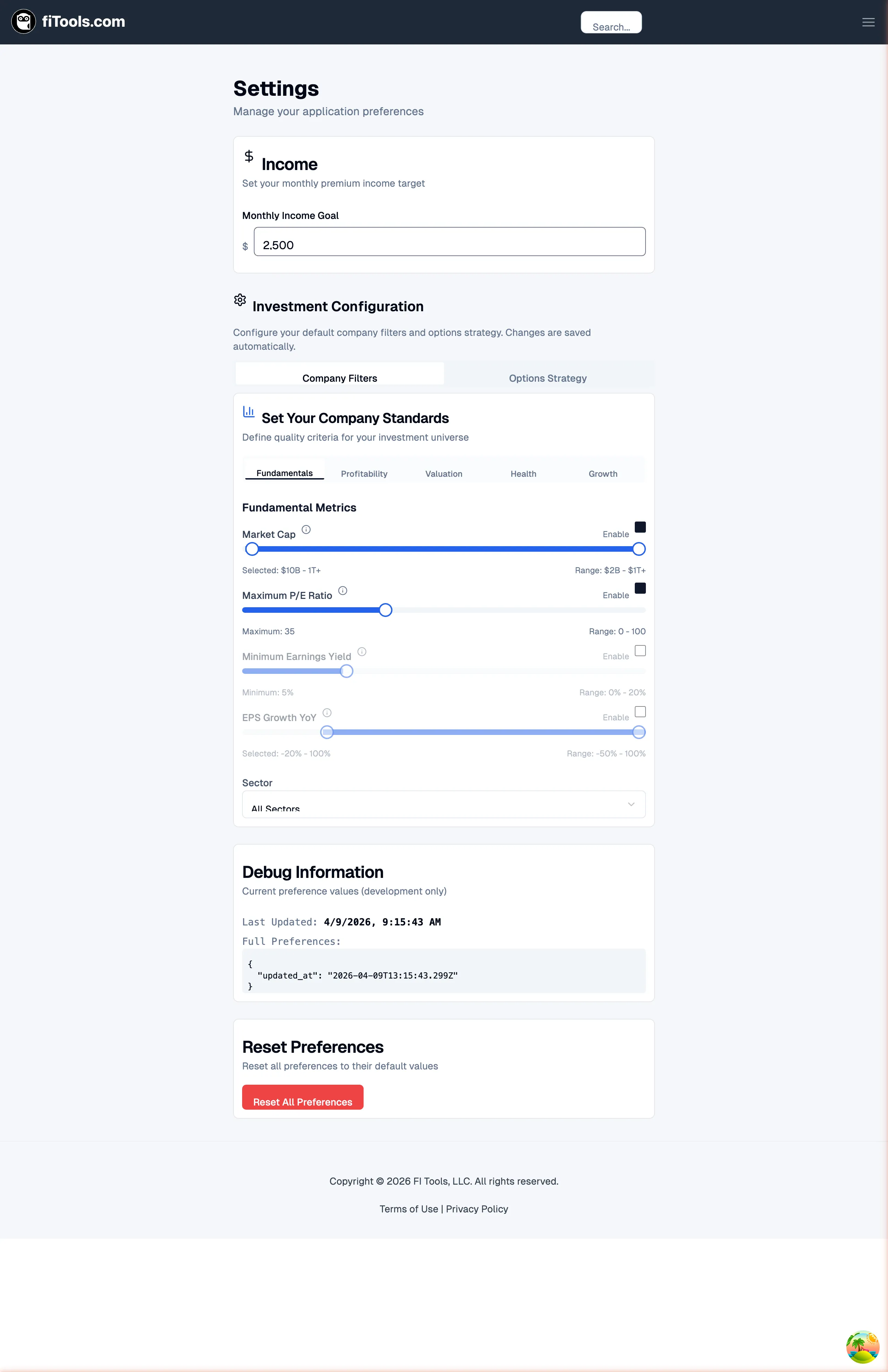Click the beach island avatar icon
This screenshot has height=1372, width=888.
coord(862,1347)
